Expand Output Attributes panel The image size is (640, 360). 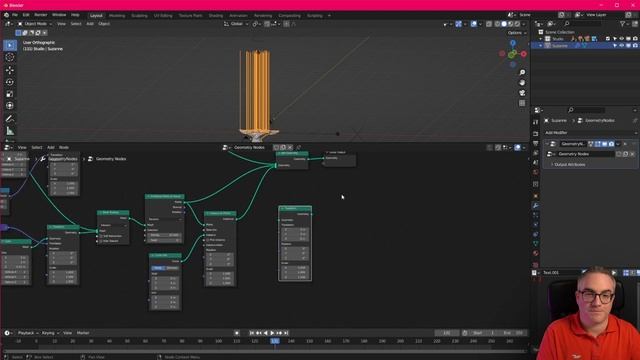click(x=569, y=164)
